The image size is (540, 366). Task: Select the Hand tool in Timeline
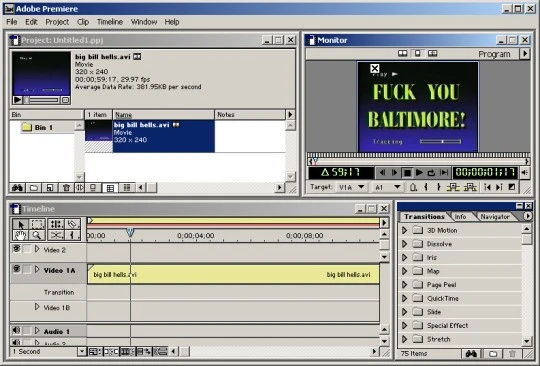(x=20, y=235)
